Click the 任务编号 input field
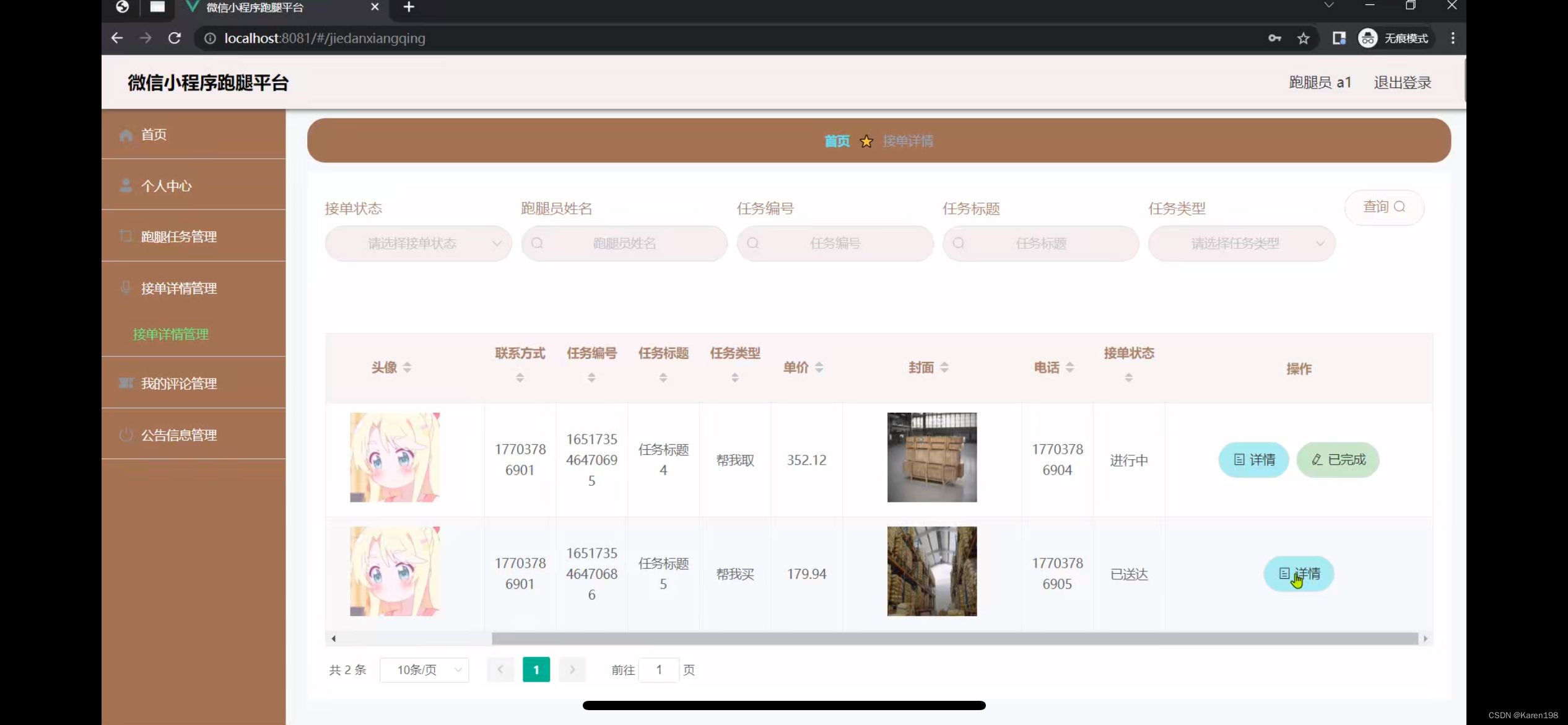Viewport: 1568px width, 725px height. [835, 244]
